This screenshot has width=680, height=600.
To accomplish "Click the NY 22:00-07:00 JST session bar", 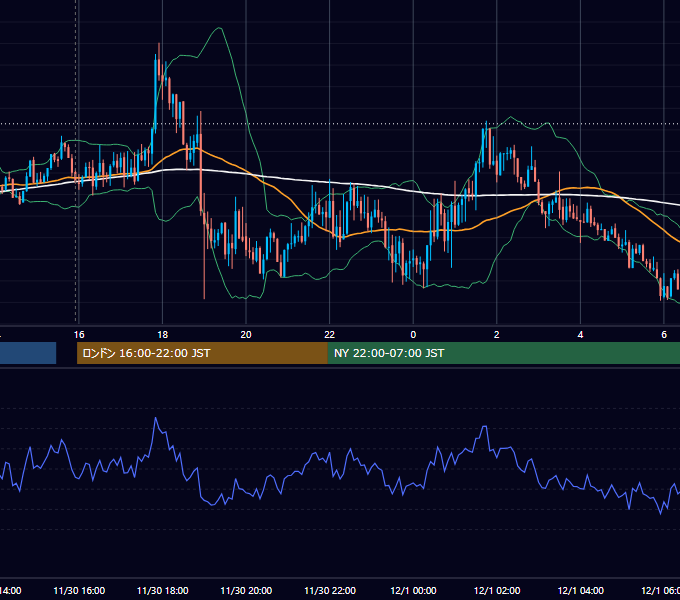I will point(503,353).
